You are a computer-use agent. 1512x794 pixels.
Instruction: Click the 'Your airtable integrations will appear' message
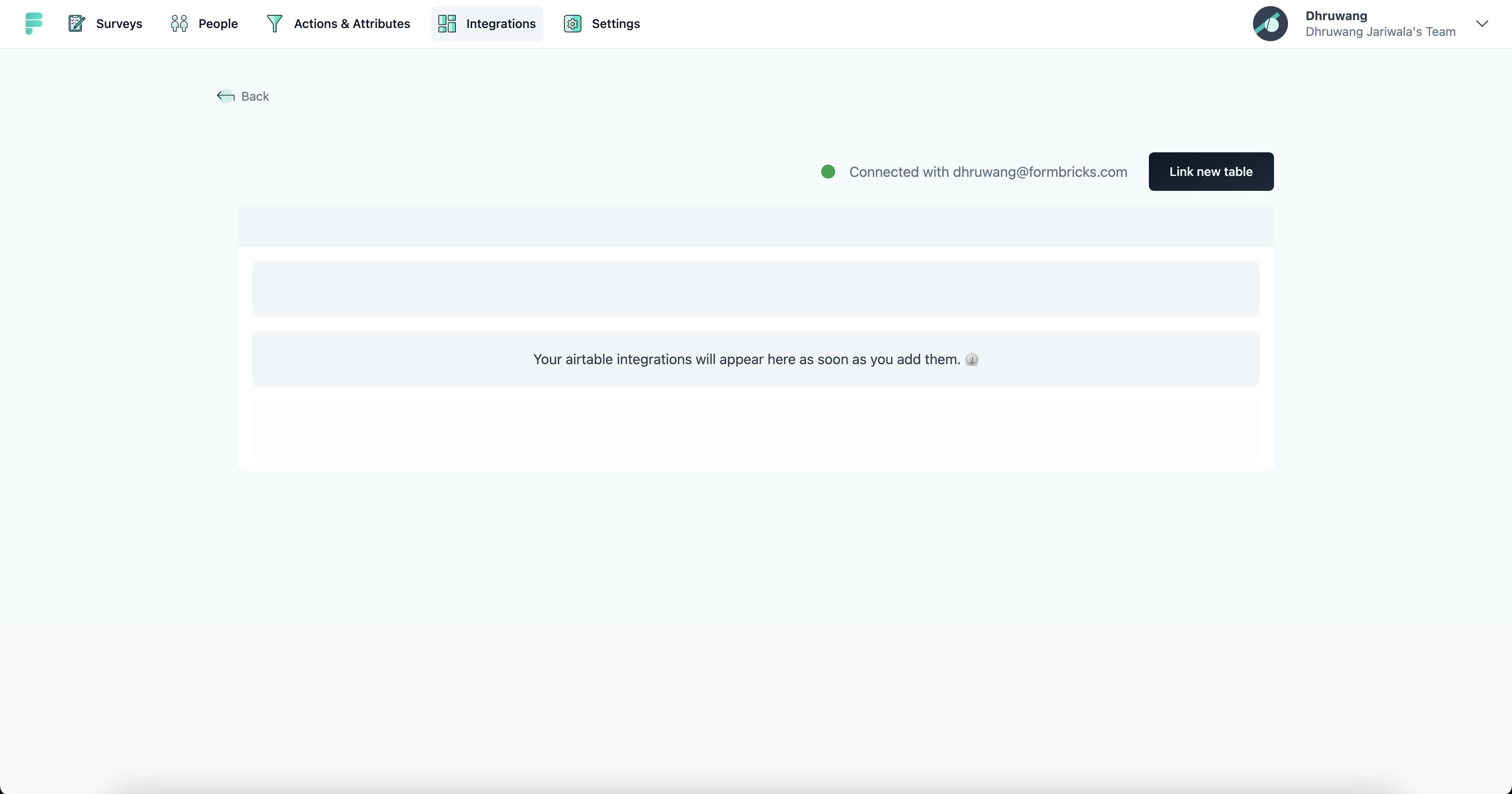(x=756, y=359)
